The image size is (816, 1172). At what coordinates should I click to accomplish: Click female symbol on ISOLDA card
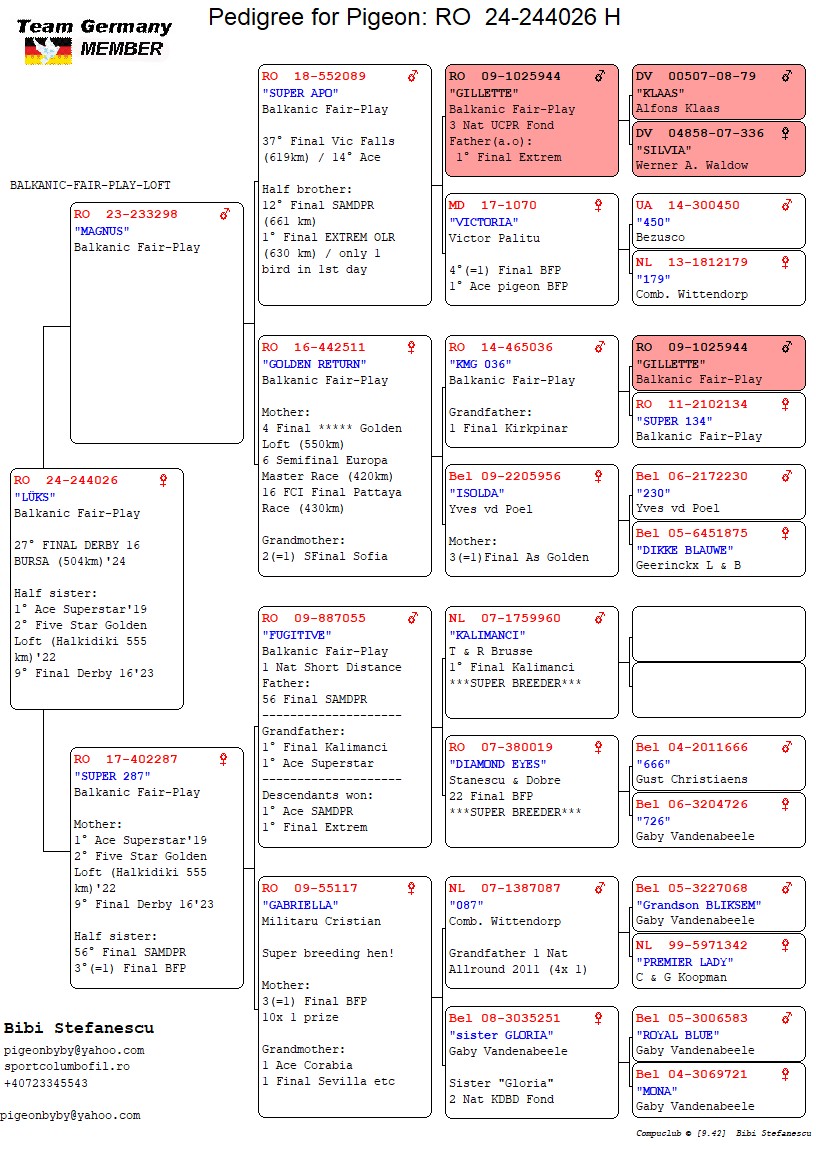point(599,476)
